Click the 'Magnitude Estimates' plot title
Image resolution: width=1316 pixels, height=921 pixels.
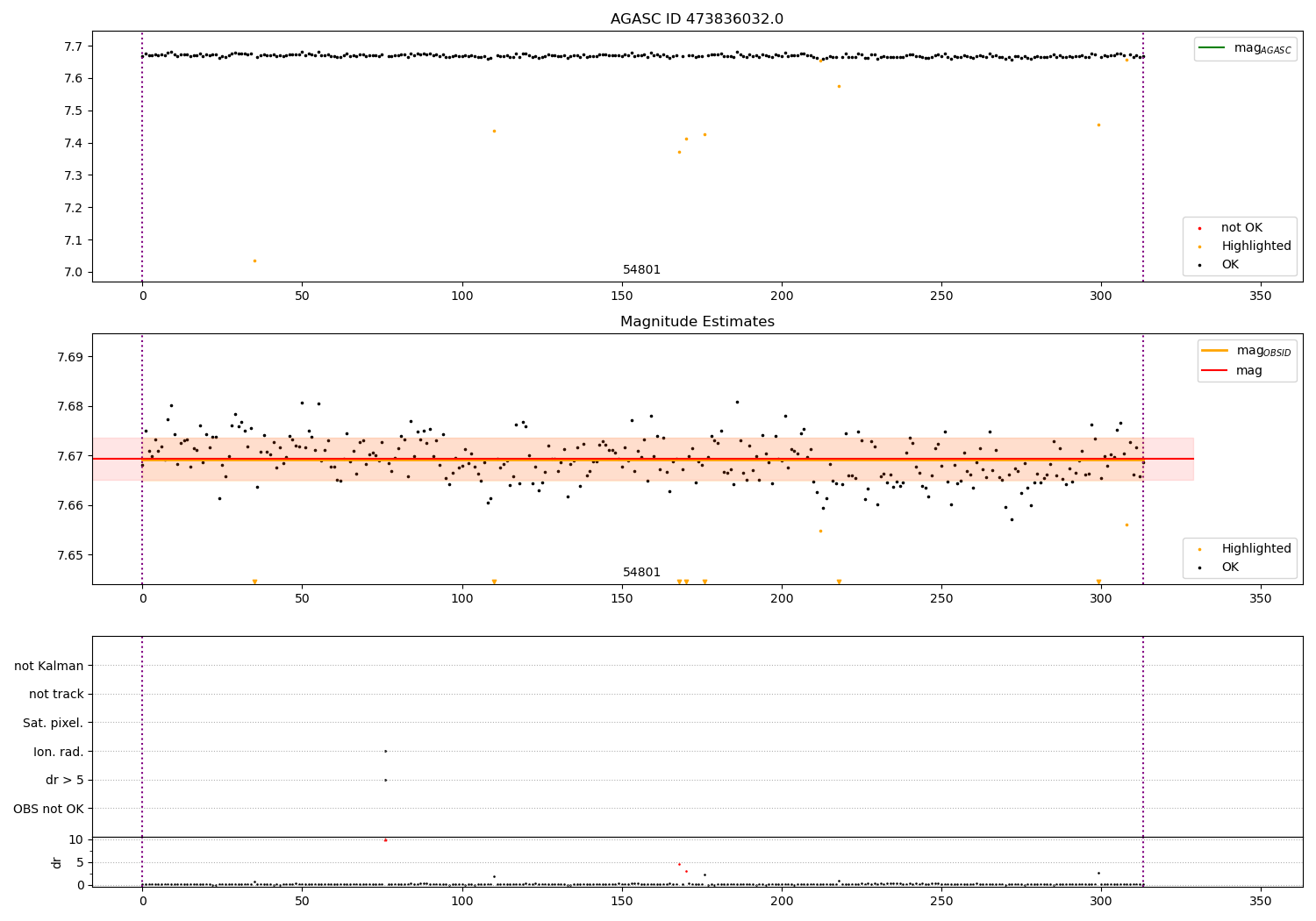(x=697, y=322)
